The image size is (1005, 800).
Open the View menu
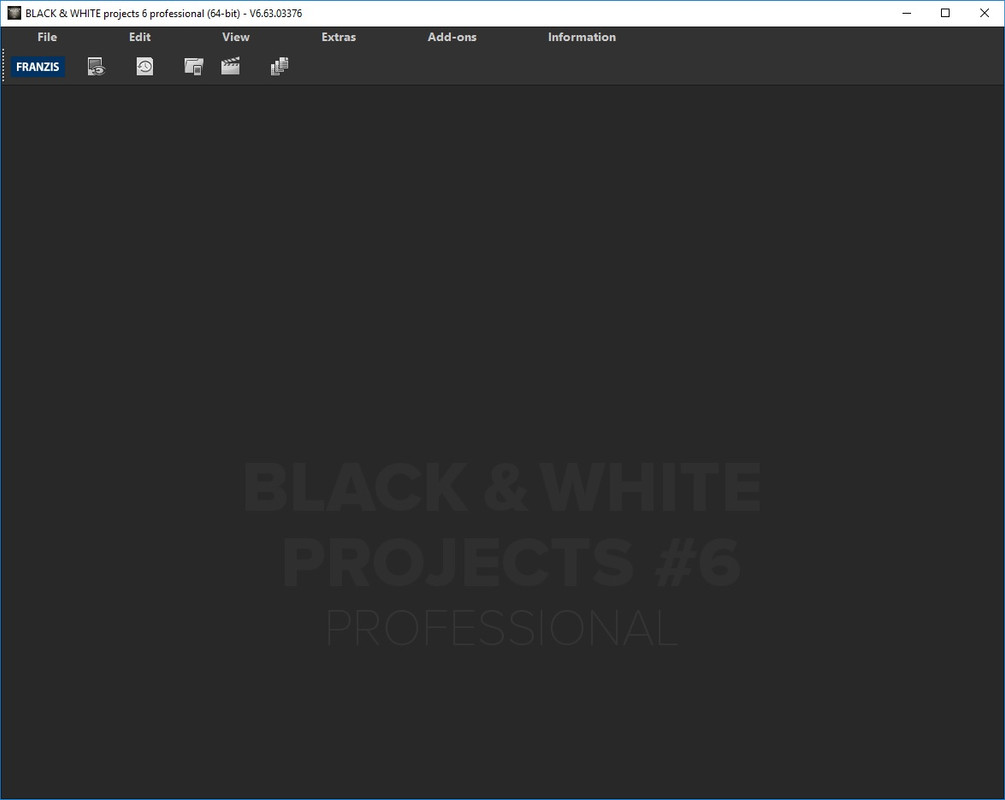tap(236, 37)
